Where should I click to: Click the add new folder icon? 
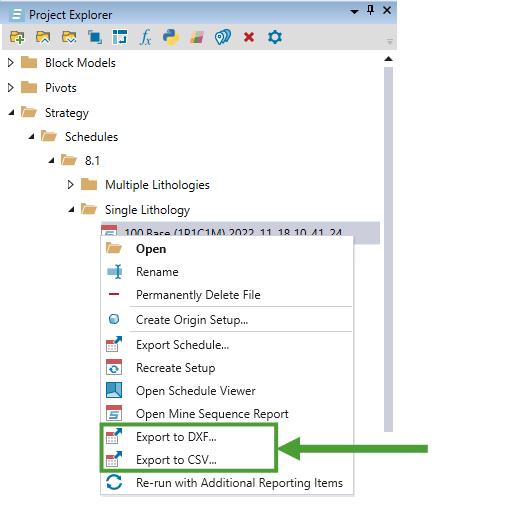pos(17,37)
